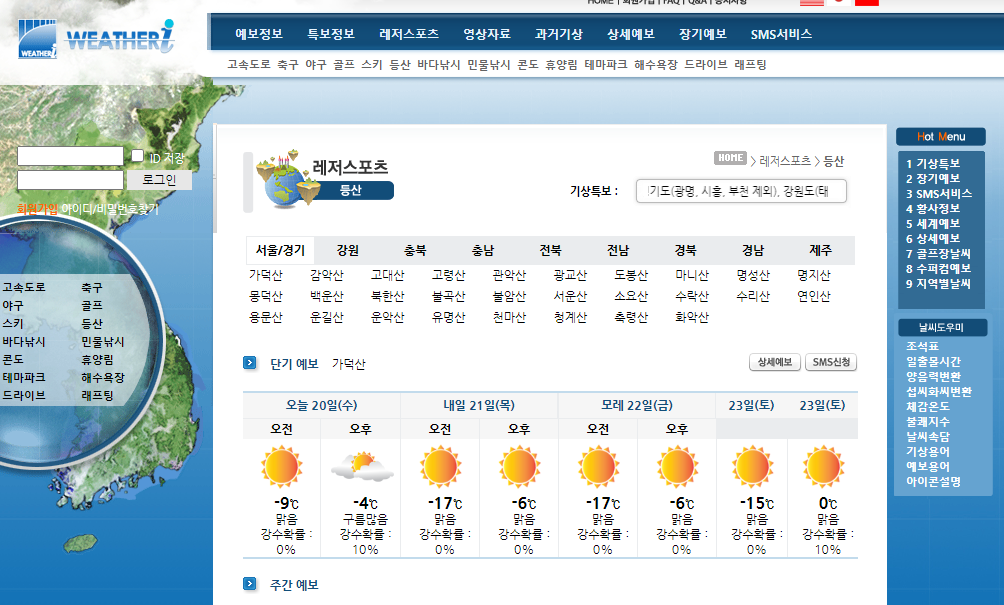The image size is (1004, 605).
Task: Open the 영상자료 menu
Action: [x=487, y=34]
